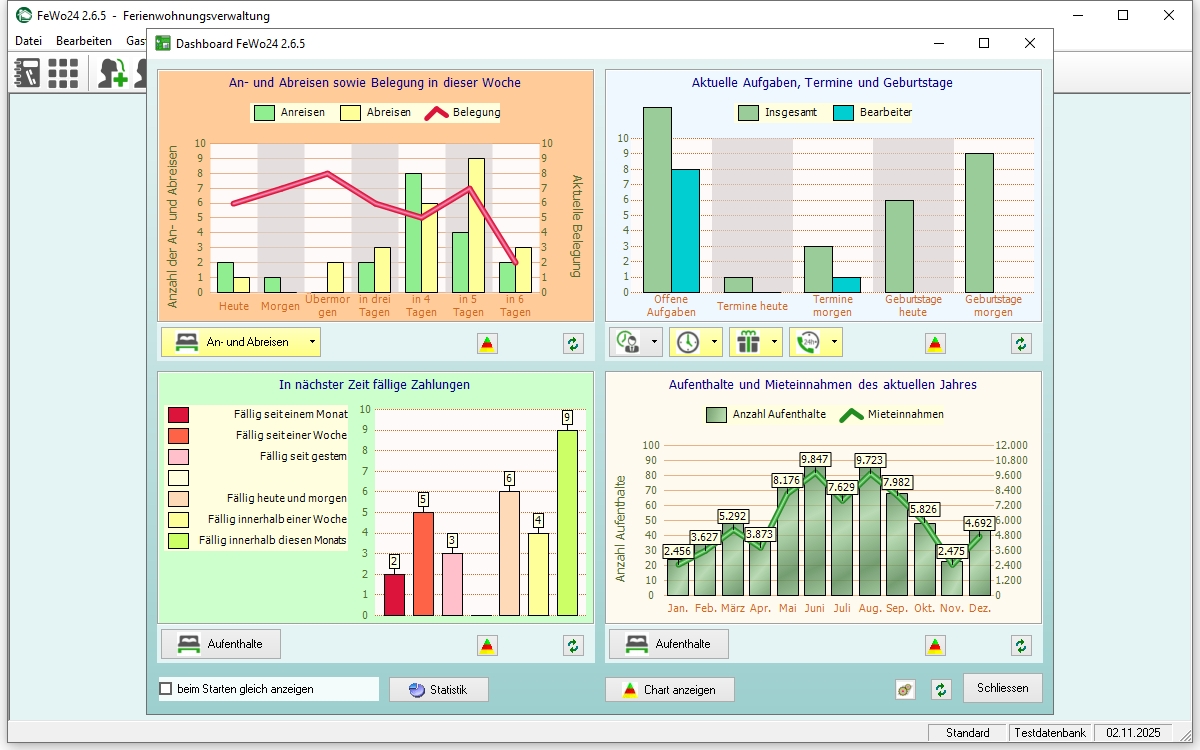Click Testdatenbank in the status bar
Screen dimensions: 1200x750
1050,733
